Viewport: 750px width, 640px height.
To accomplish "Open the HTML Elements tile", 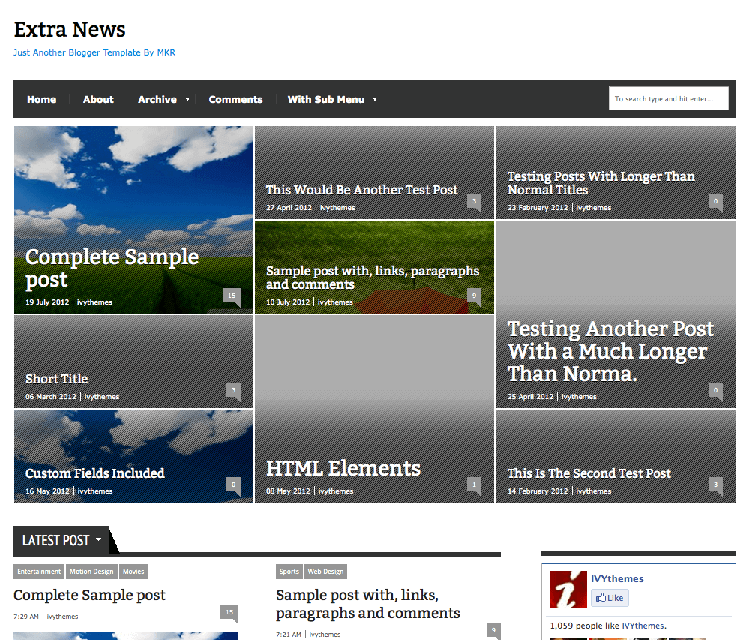I will tap(375, 409).
